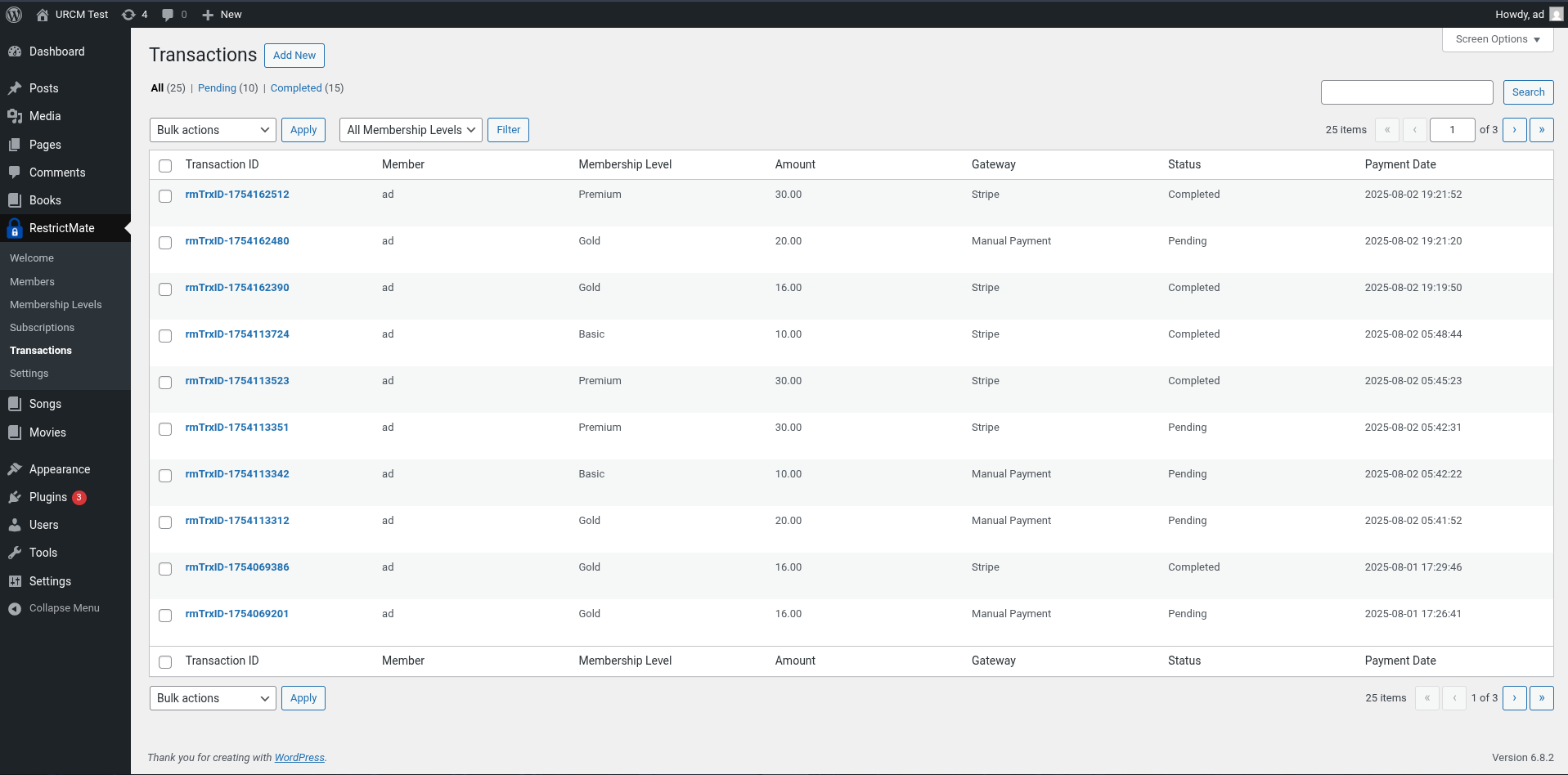Check the row rmTrxID-1754162512

coord(165,196)
